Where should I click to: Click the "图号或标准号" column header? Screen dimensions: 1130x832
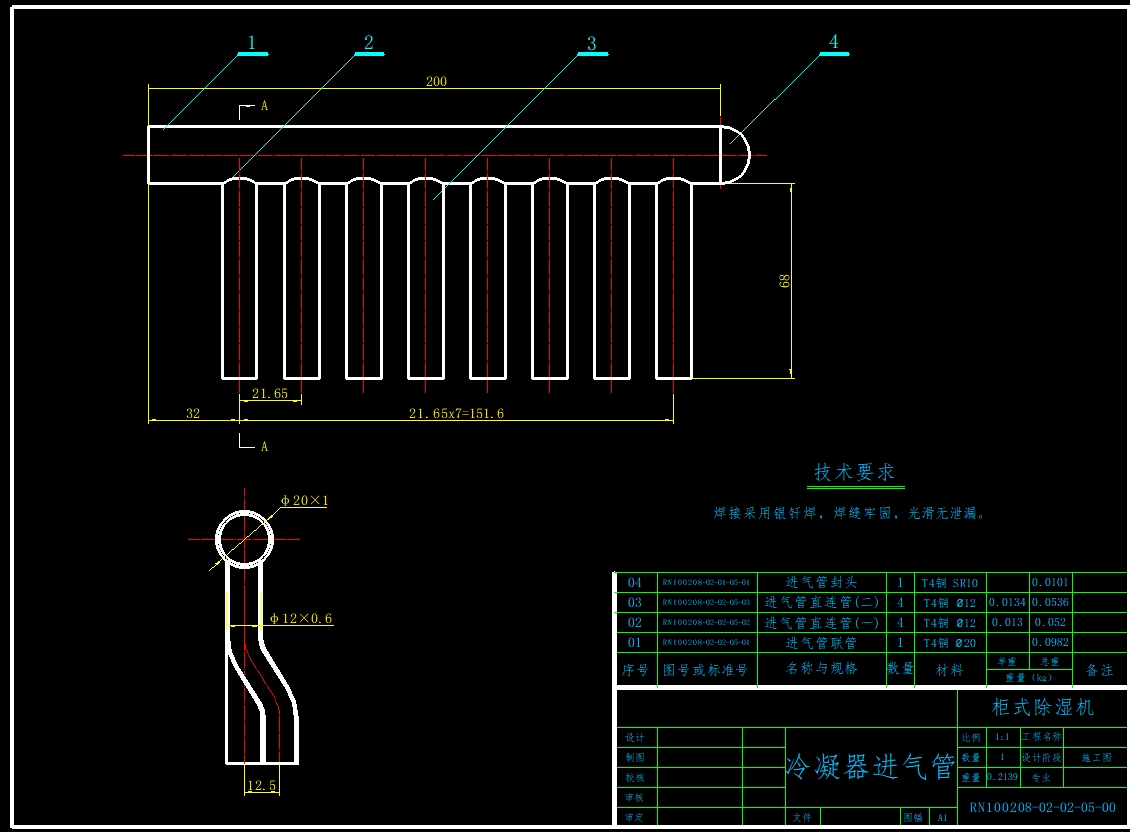pyautogui.click(x=706, y=670)
